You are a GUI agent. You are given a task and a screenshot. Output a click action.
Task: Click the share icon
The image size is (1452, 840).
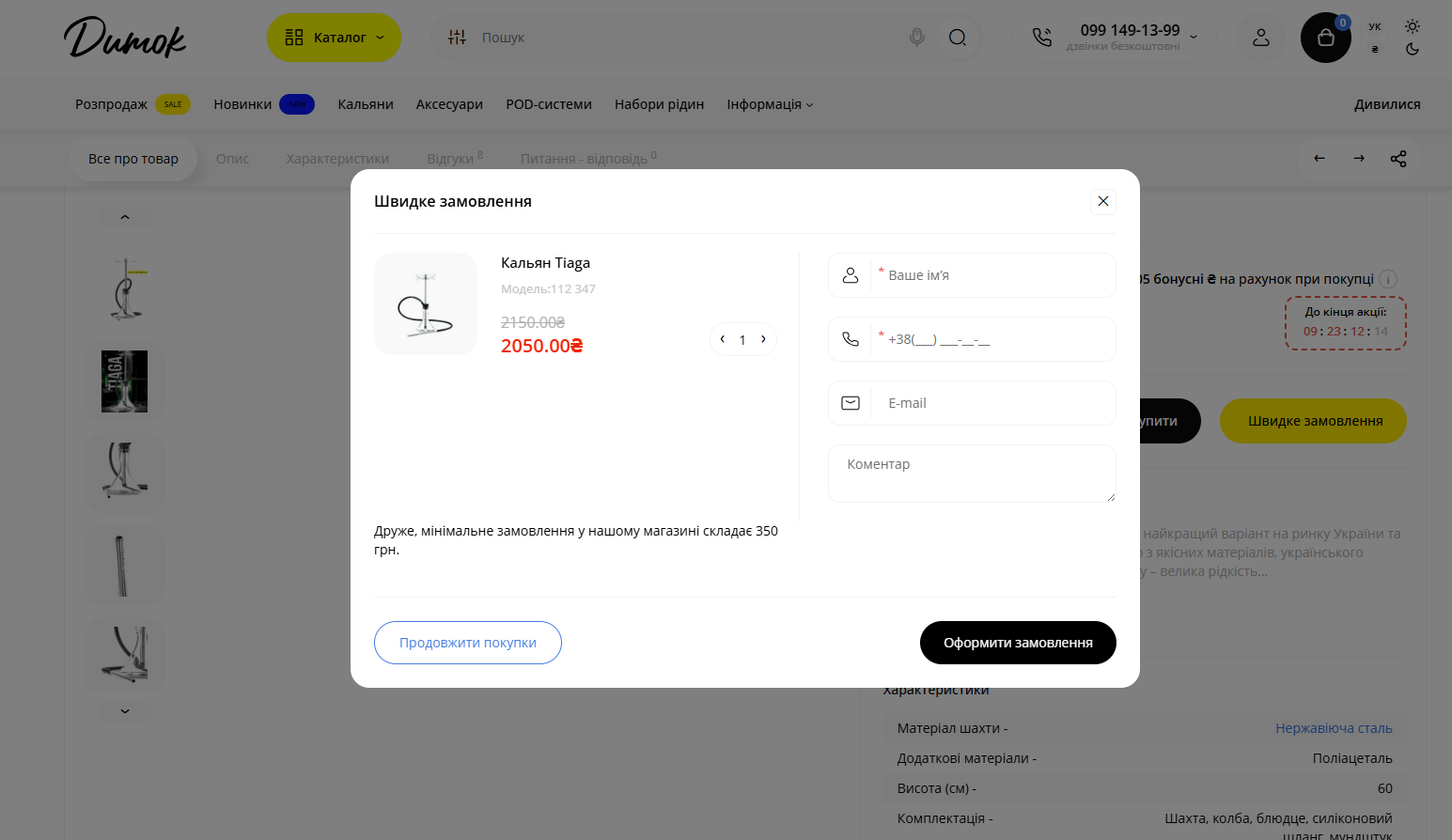pos(1398,159)
